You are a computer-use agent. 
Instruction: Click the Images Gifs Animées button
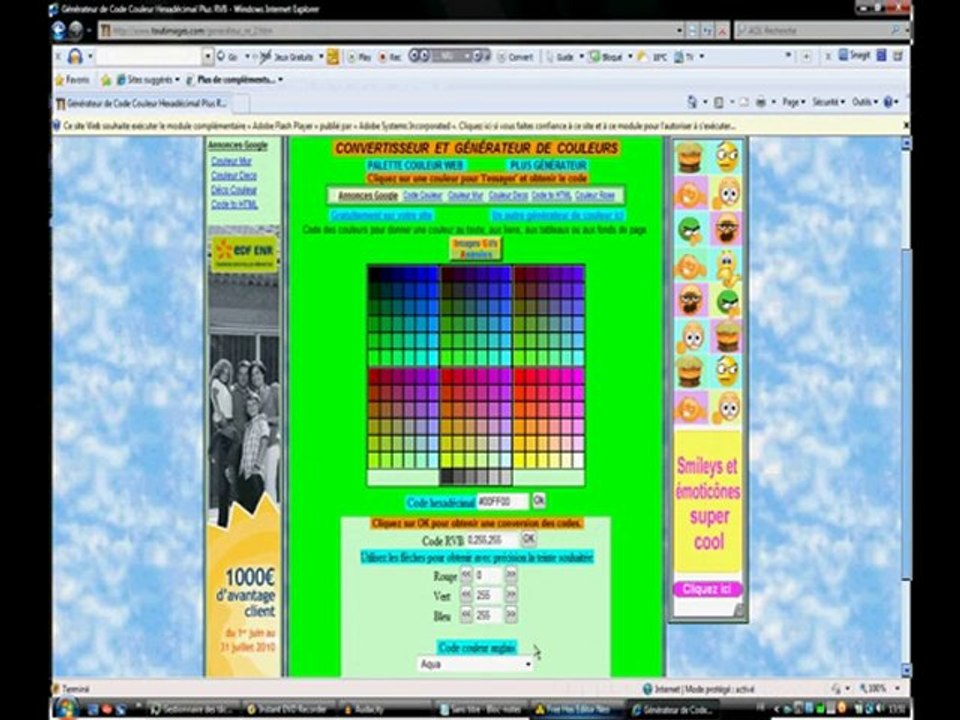[476, 249]
